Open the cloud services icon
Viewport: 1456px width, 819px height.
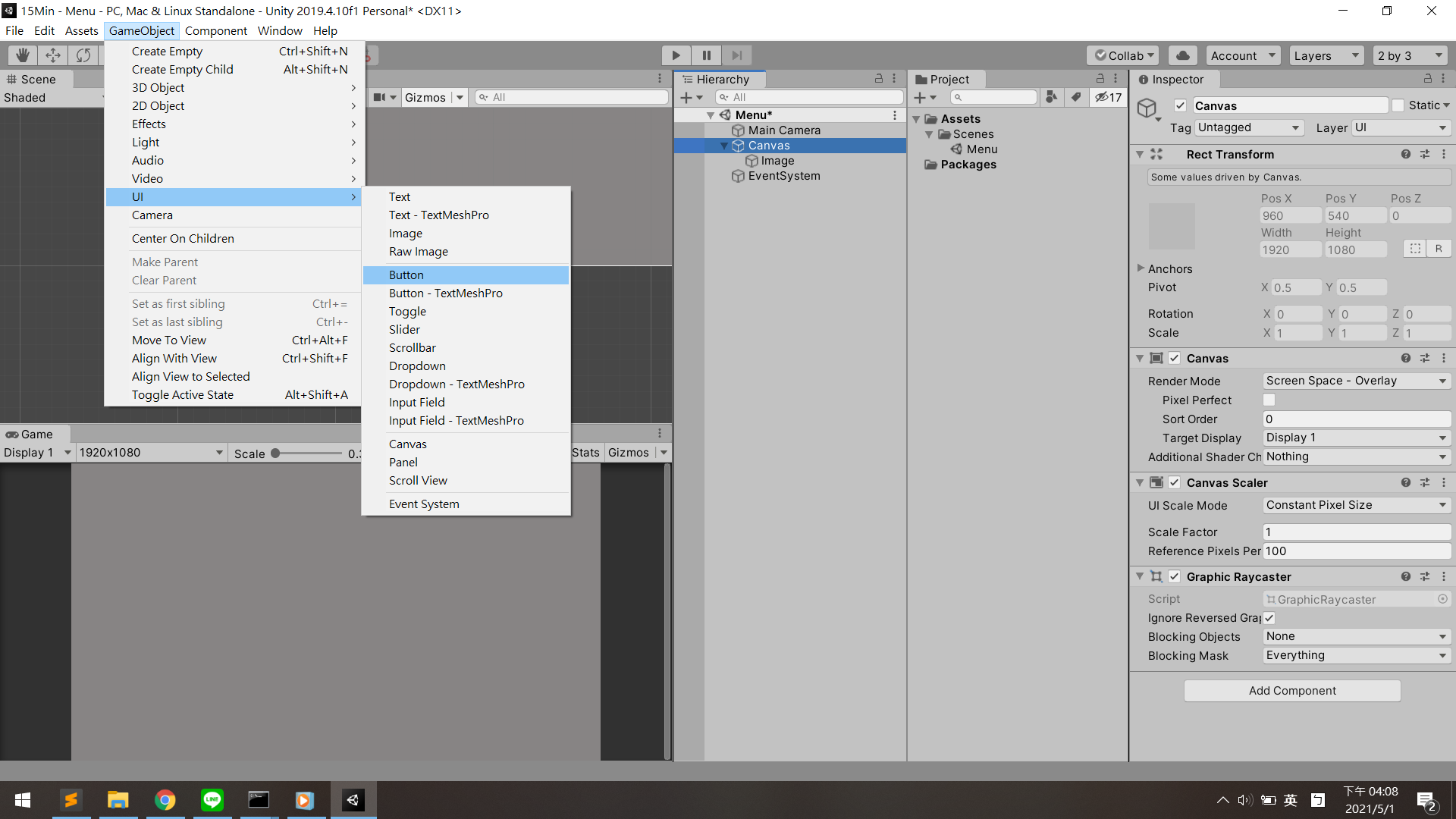click(x=1182, y=55)
